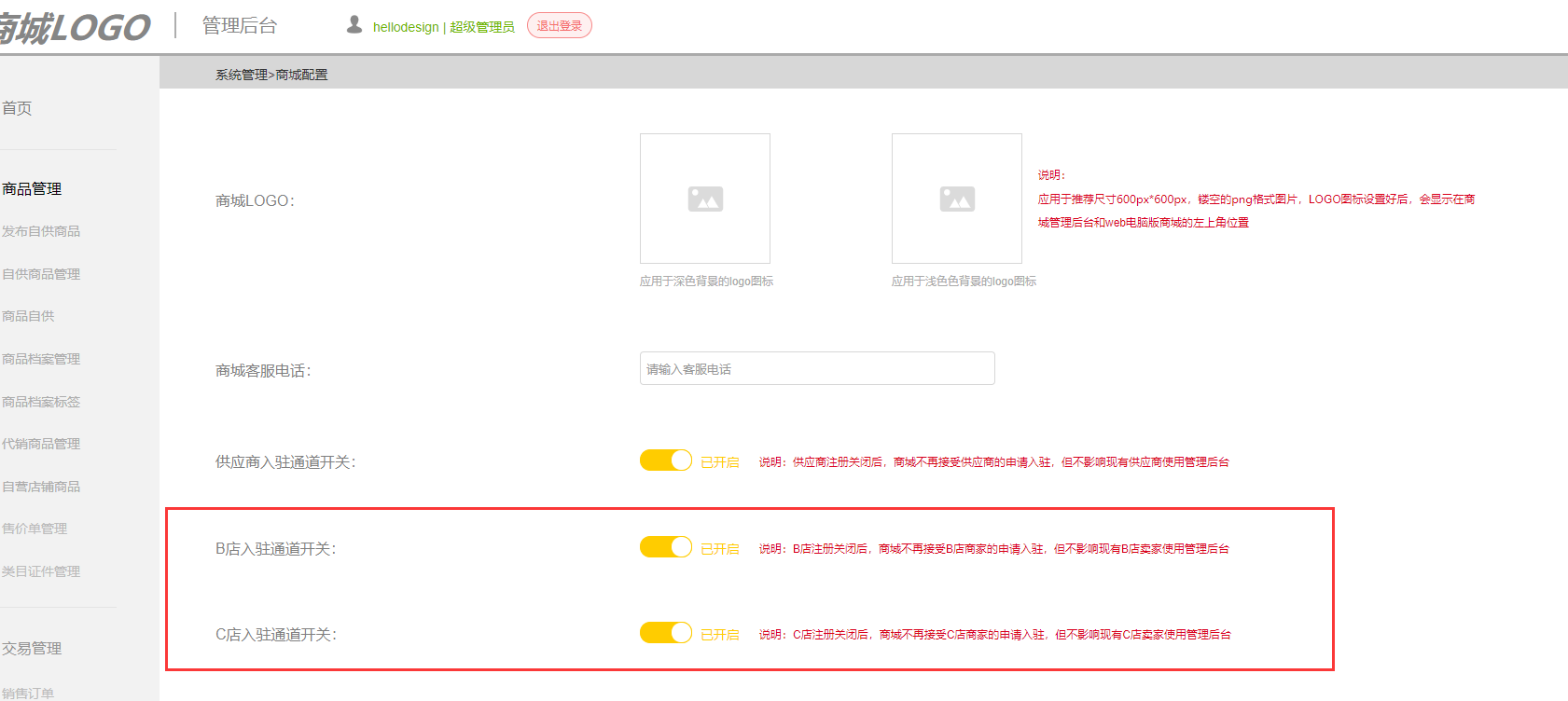Open 类目证件管理 menu item
Screen dimensions: 1568x701
(41, 571)
